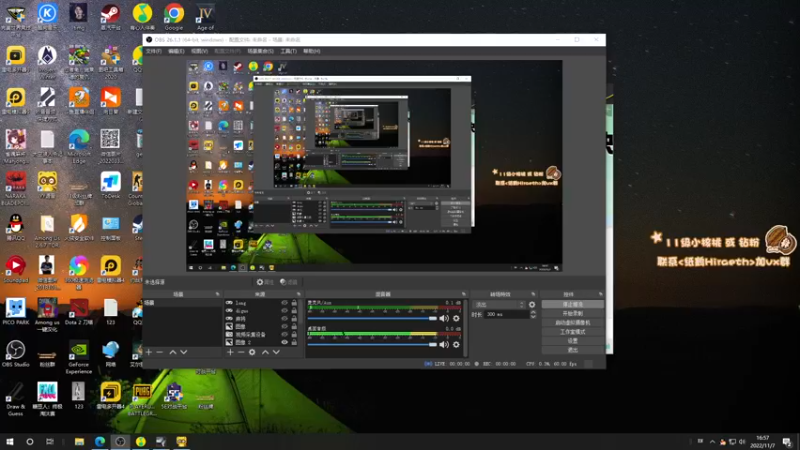Toggle lock on 图像 2 source
Viewport: 800px width, 450px height.
294,342
